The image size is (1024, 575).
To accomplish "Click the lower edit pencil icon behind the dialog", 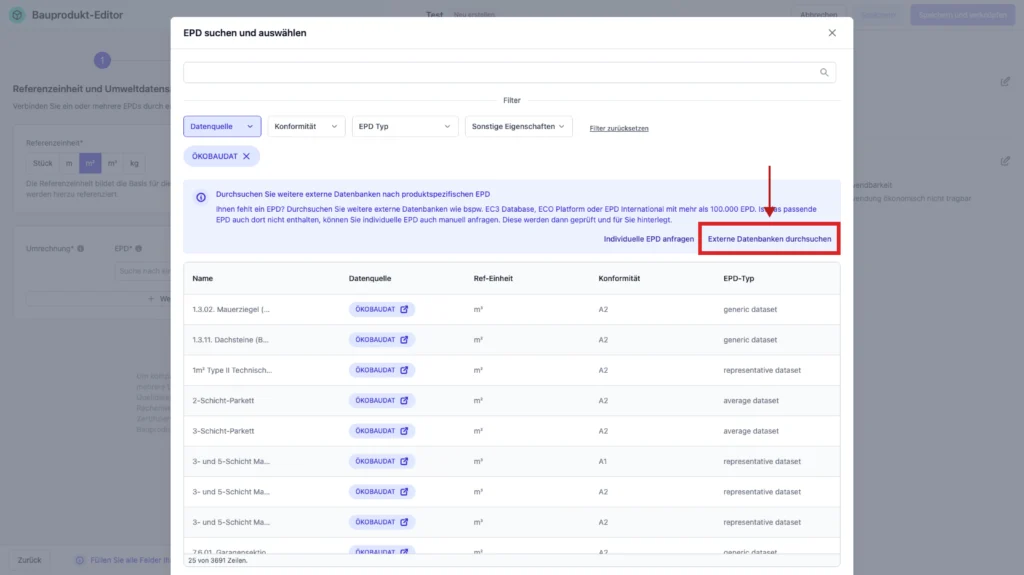I will click(1005, 161).
